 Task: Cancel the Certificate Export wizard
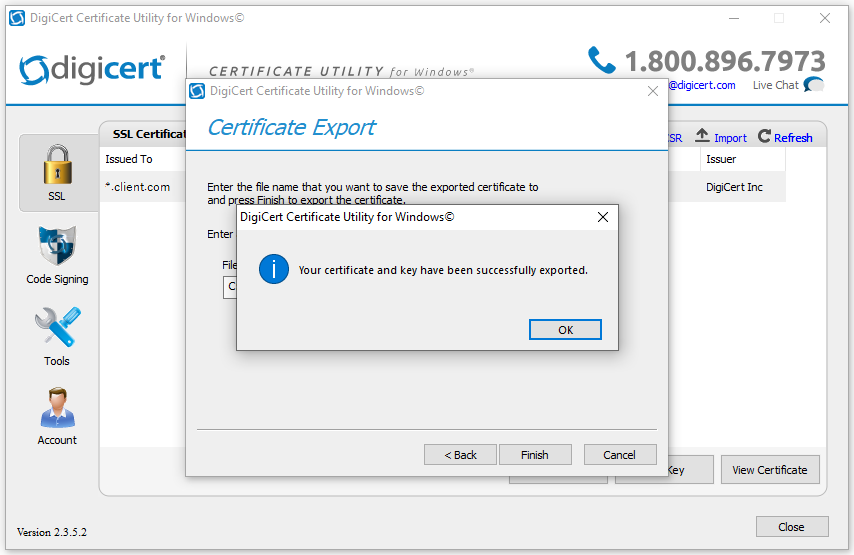pos(620,455)
